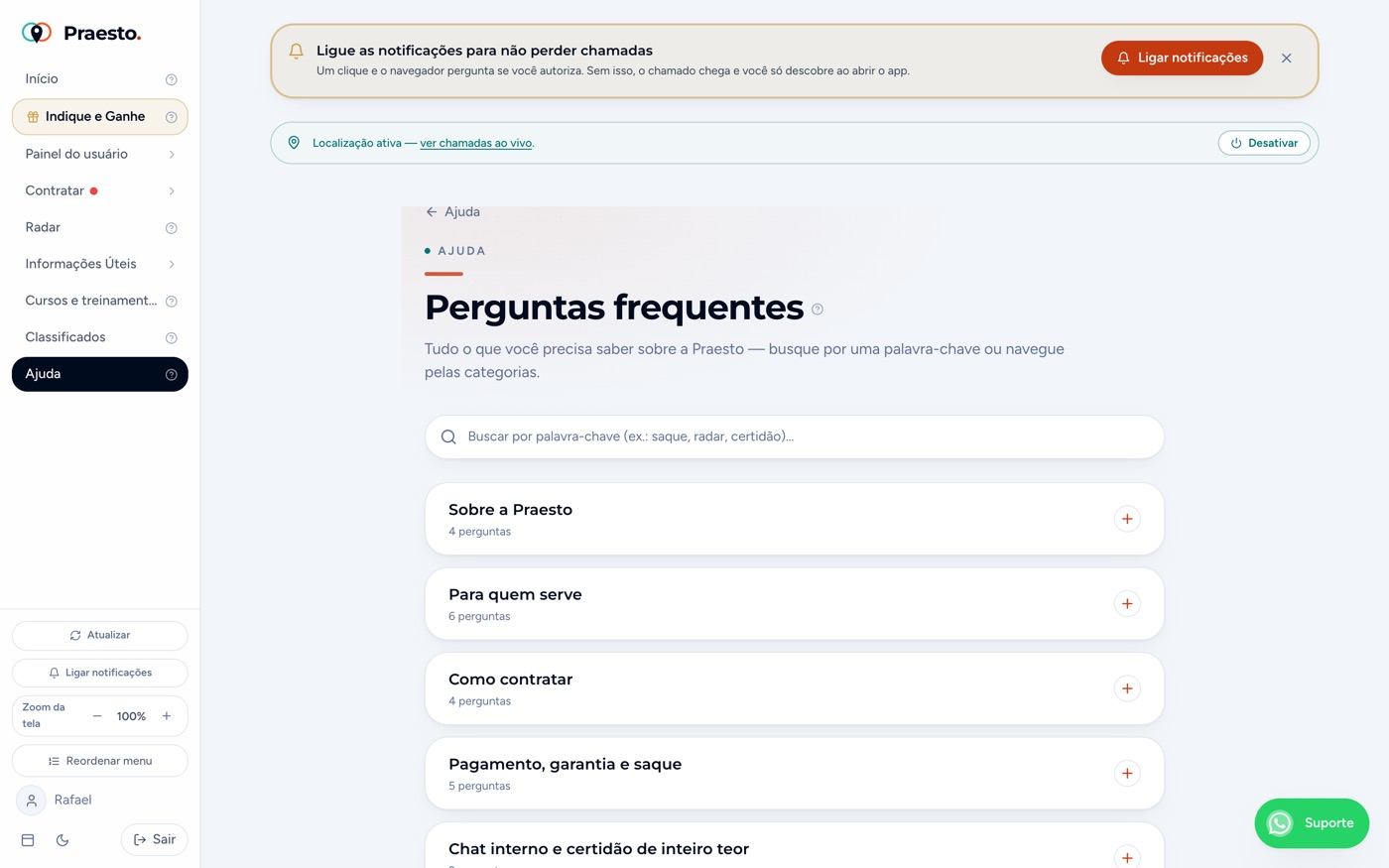The width and height of the screenshot is (1389, 868).
Task: Click Desativar location button
Action: point(1264,143)
